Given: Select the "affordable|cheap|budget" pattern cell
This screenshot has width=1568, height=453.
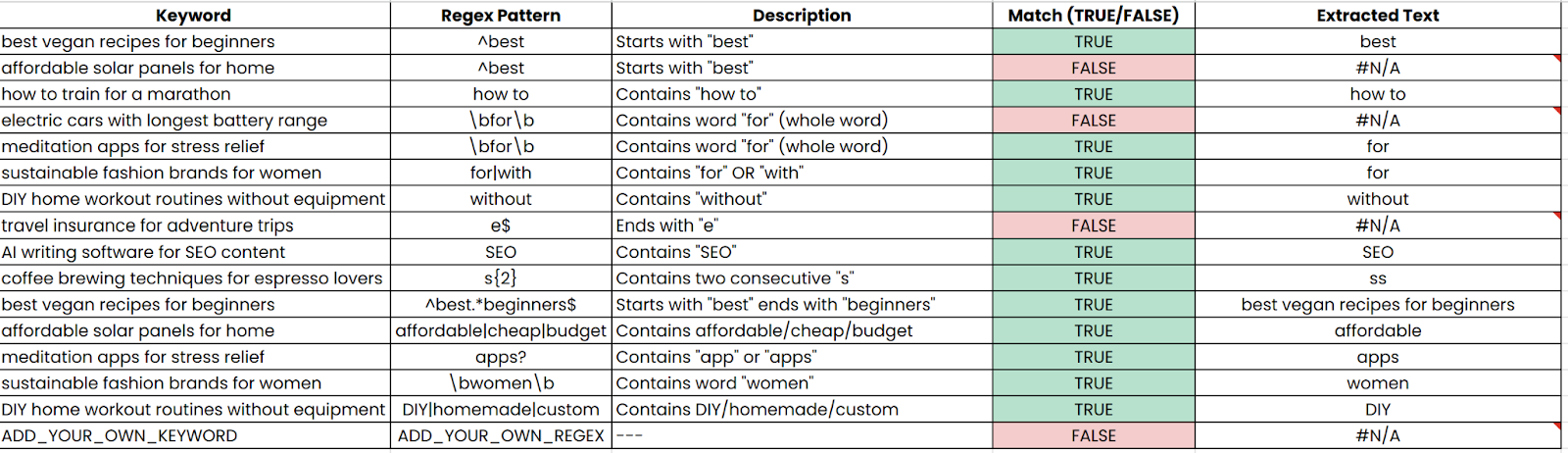Looking at the screenshot, I should click(x=501, y=331).
